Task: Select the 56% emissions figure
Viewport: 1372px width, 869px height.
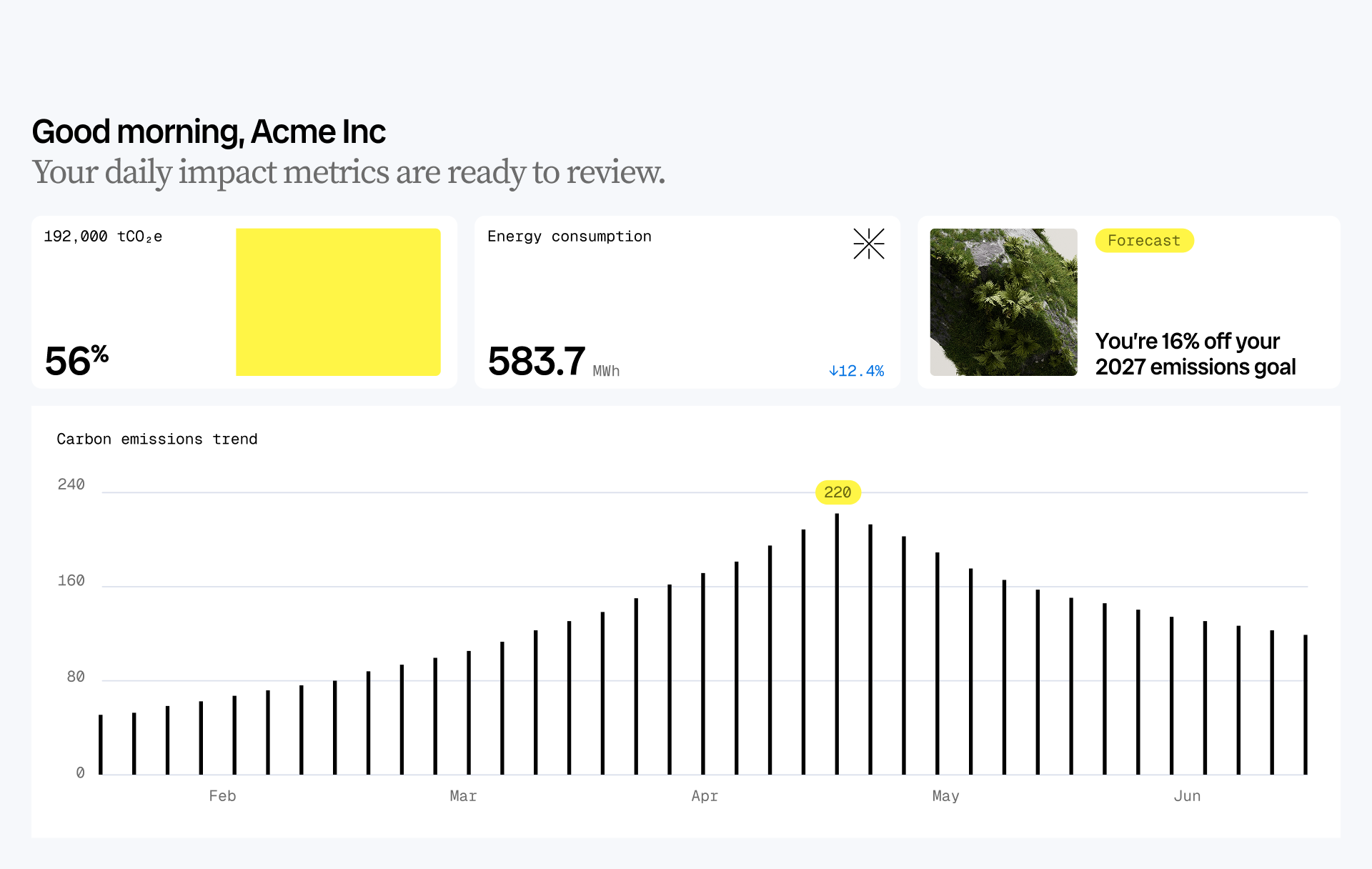Action: coord(76,360)
